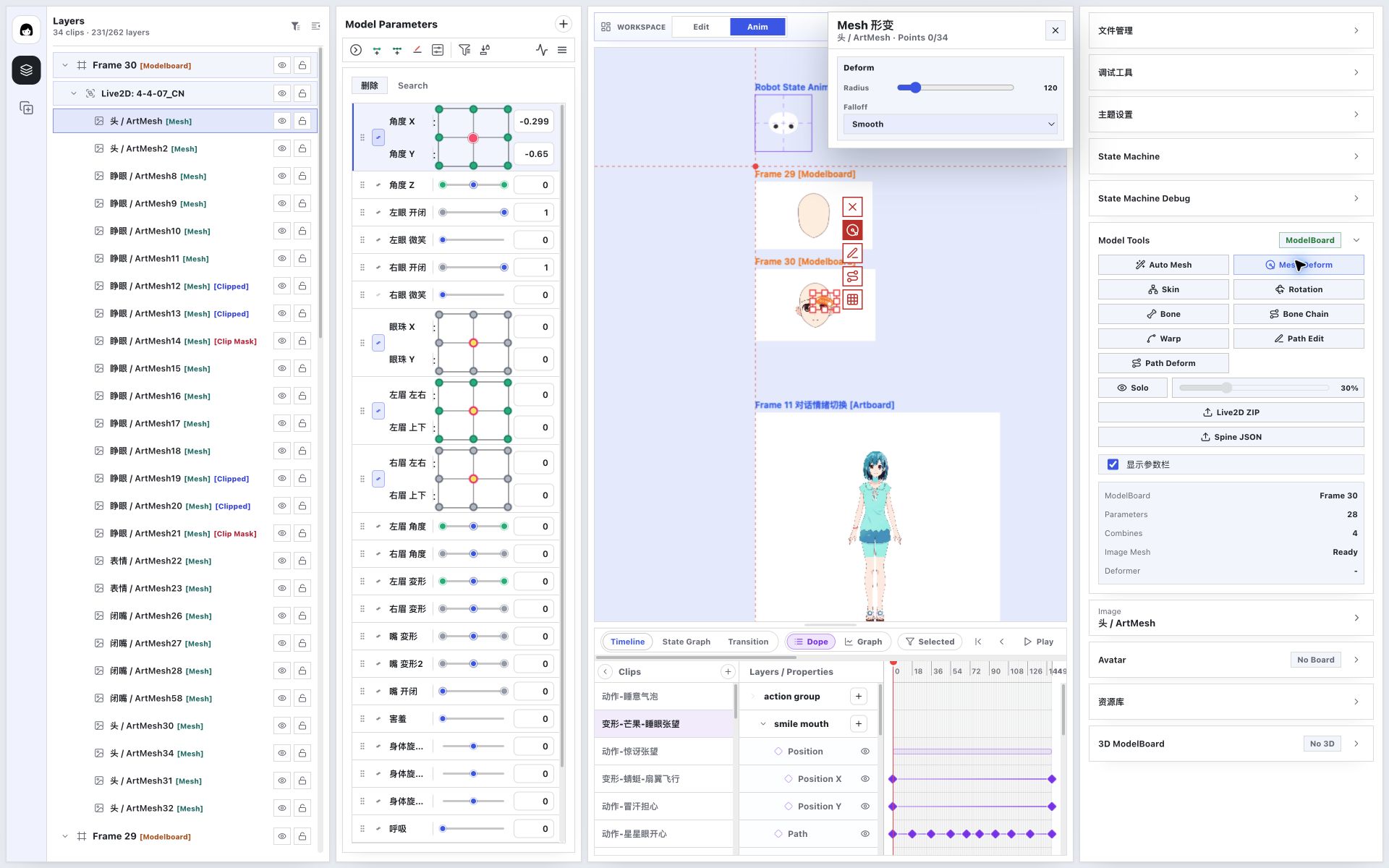Adjust the Solo opacity slider
This screenshot has width=1389, height=868.
click(1254, 388)
